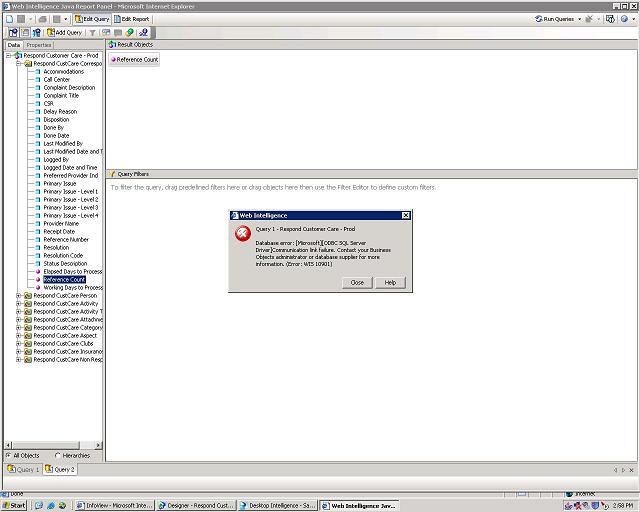Viewport: 640px width, 512px height.
Task: Click the Reference Count measure icon in tree
Action: (38, 280)
